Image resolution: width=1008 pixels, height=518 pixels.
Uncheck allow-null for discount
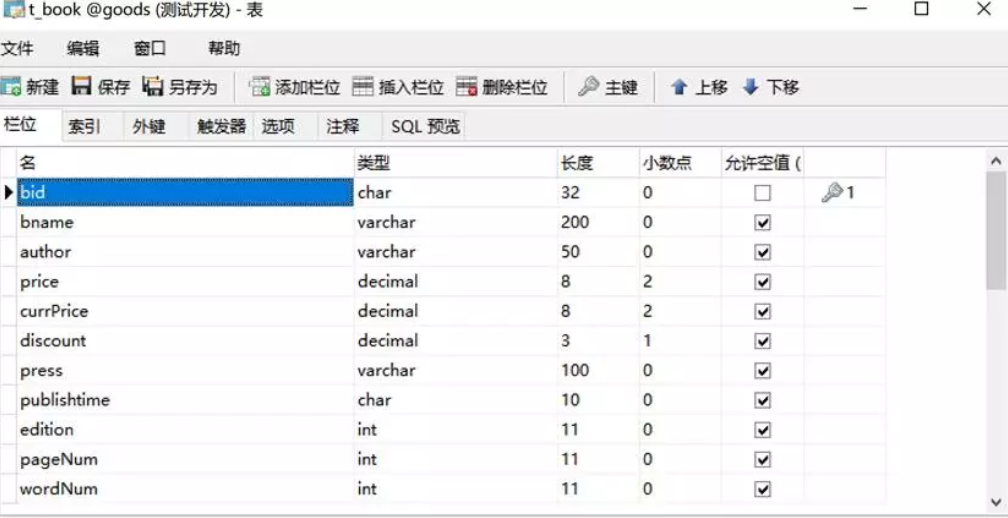(x=762, y=341)
